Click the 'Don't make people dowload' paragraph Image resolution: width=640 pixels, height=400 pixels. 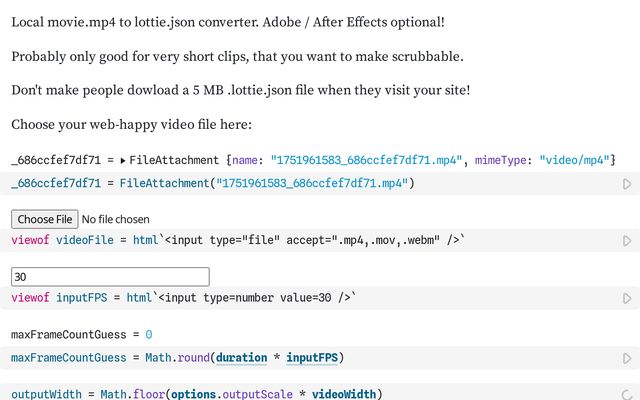(x=240, y=90)
